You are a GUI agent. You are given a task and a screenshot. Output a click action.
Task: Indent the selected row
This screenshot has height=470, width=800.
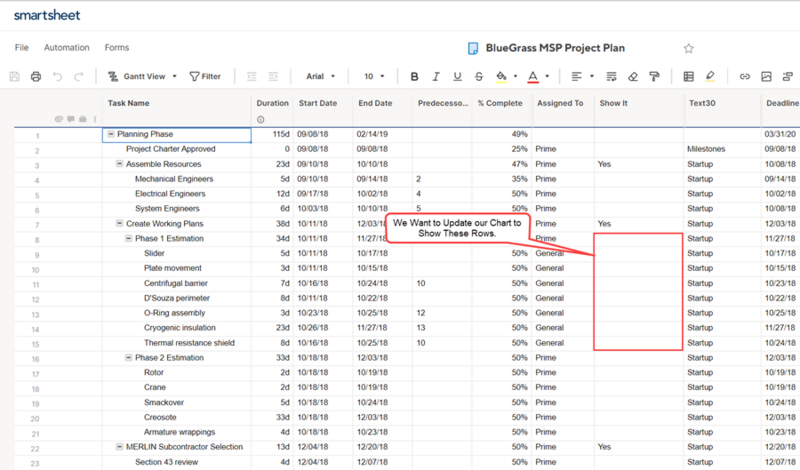[x=273, y=77]
